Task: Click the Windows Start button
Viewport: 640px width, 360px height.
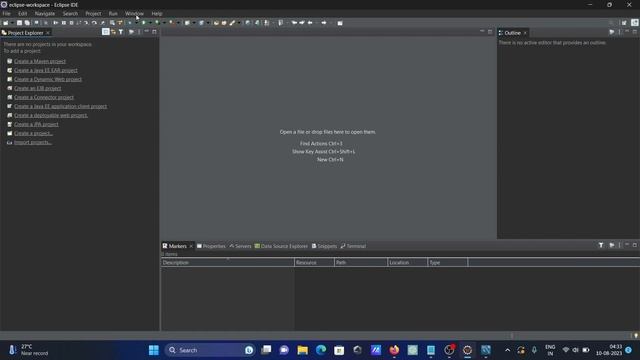Action: point(154,350)
